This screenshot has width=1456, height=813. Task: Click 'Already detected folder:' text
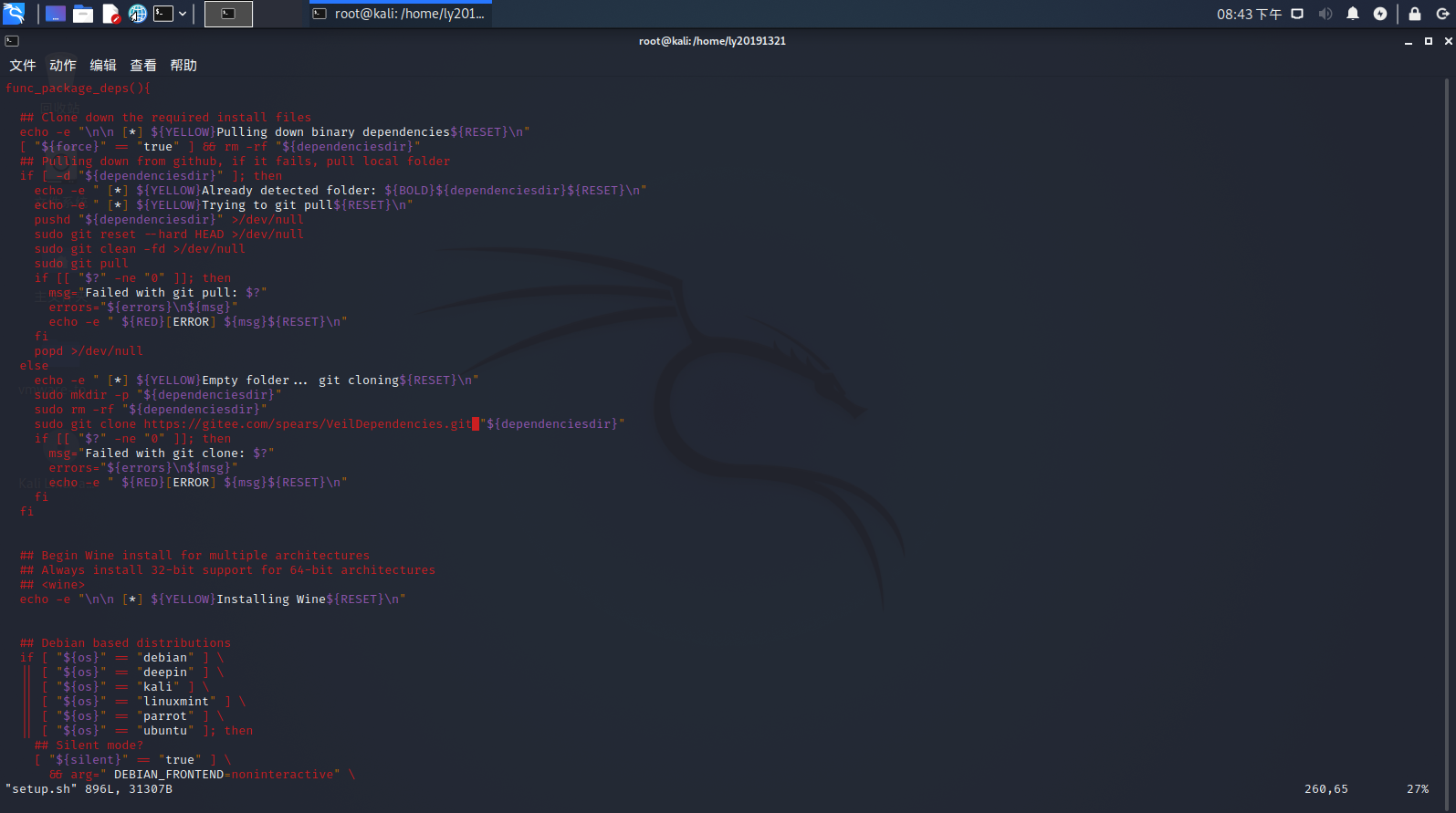289,191
